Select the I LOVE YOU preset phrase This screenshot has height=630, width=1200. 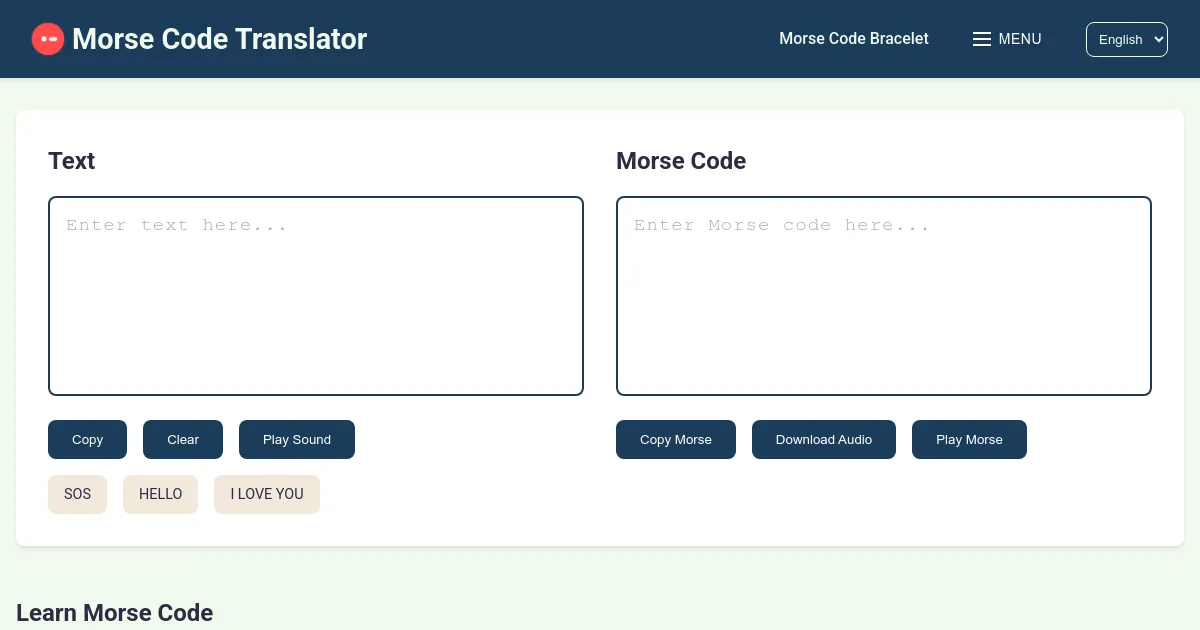267,494
